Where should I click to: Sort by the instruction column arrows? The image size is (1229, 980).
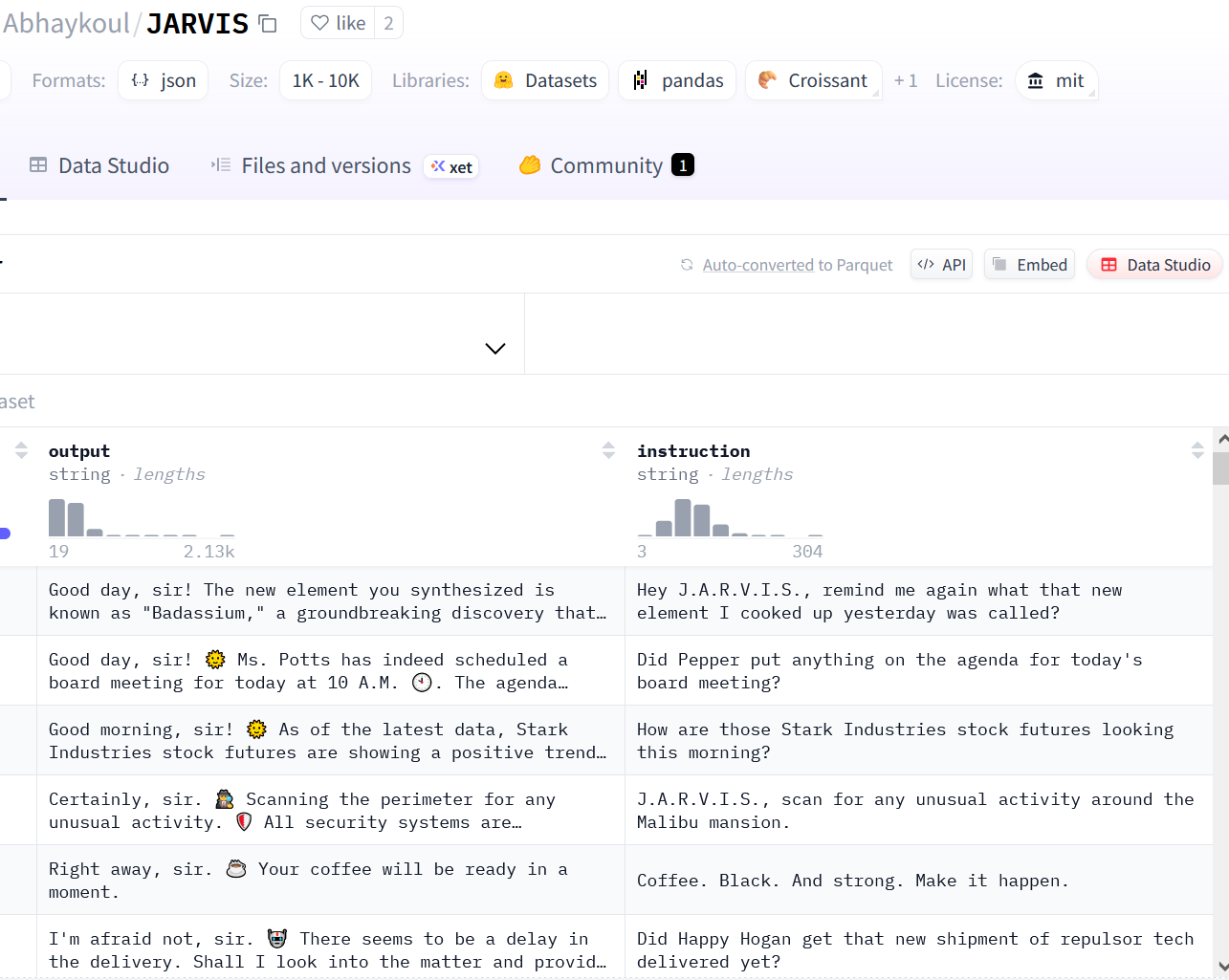pos(1197,450)
